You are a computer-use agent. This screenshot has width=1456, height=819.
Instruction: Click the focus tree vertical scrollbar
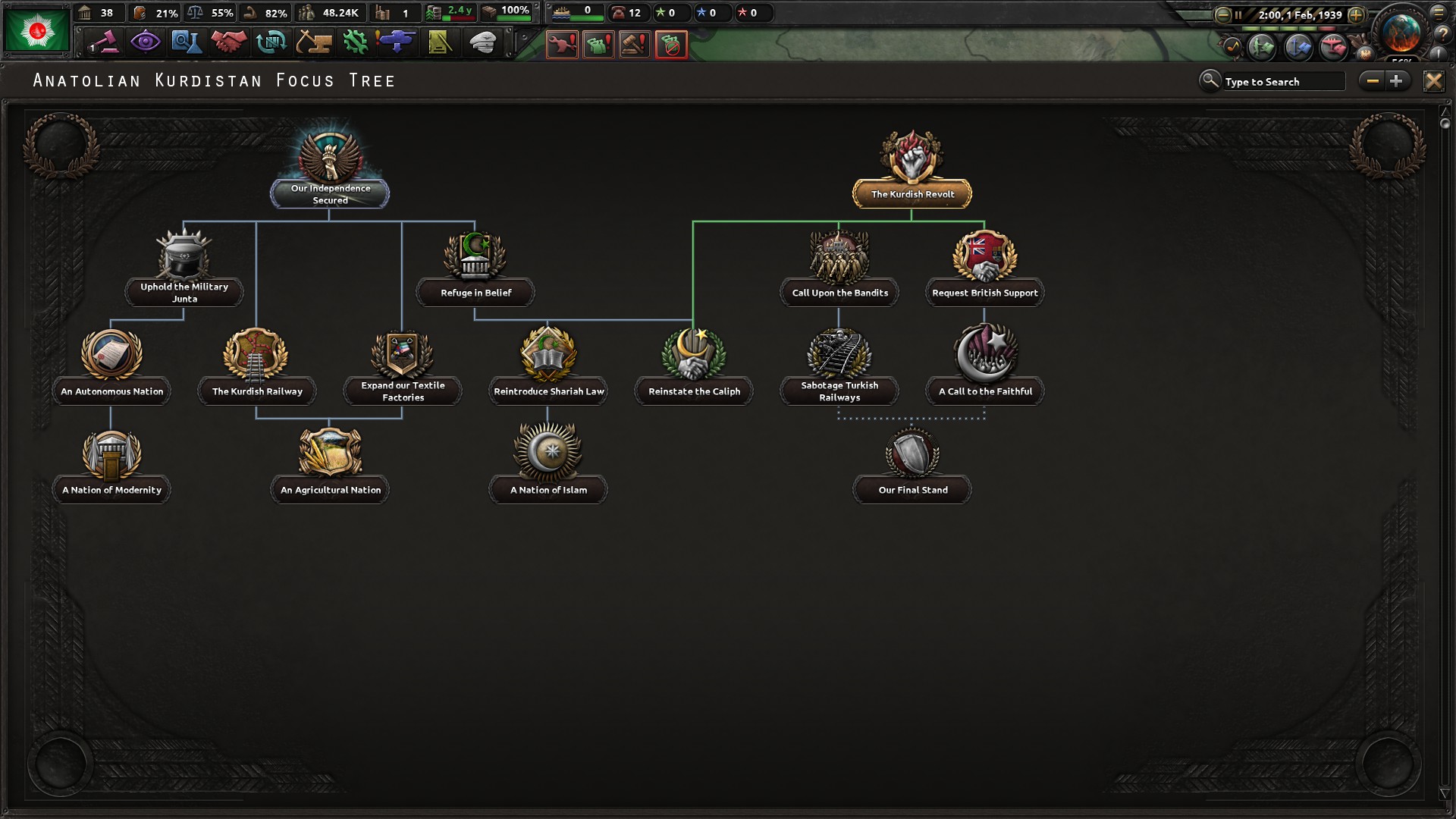[1445, 123]
